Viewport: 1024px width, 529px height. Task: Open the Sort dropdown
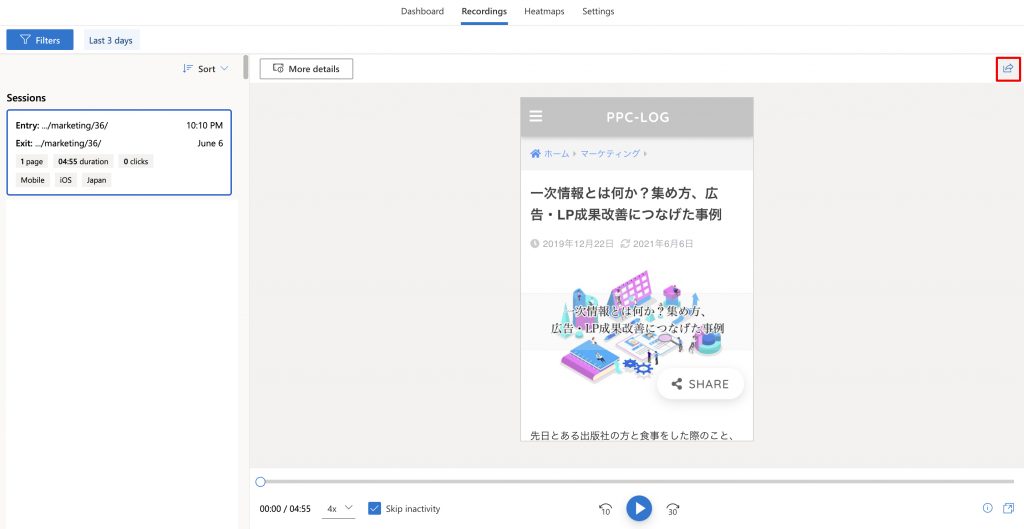(x=206, y=69)
